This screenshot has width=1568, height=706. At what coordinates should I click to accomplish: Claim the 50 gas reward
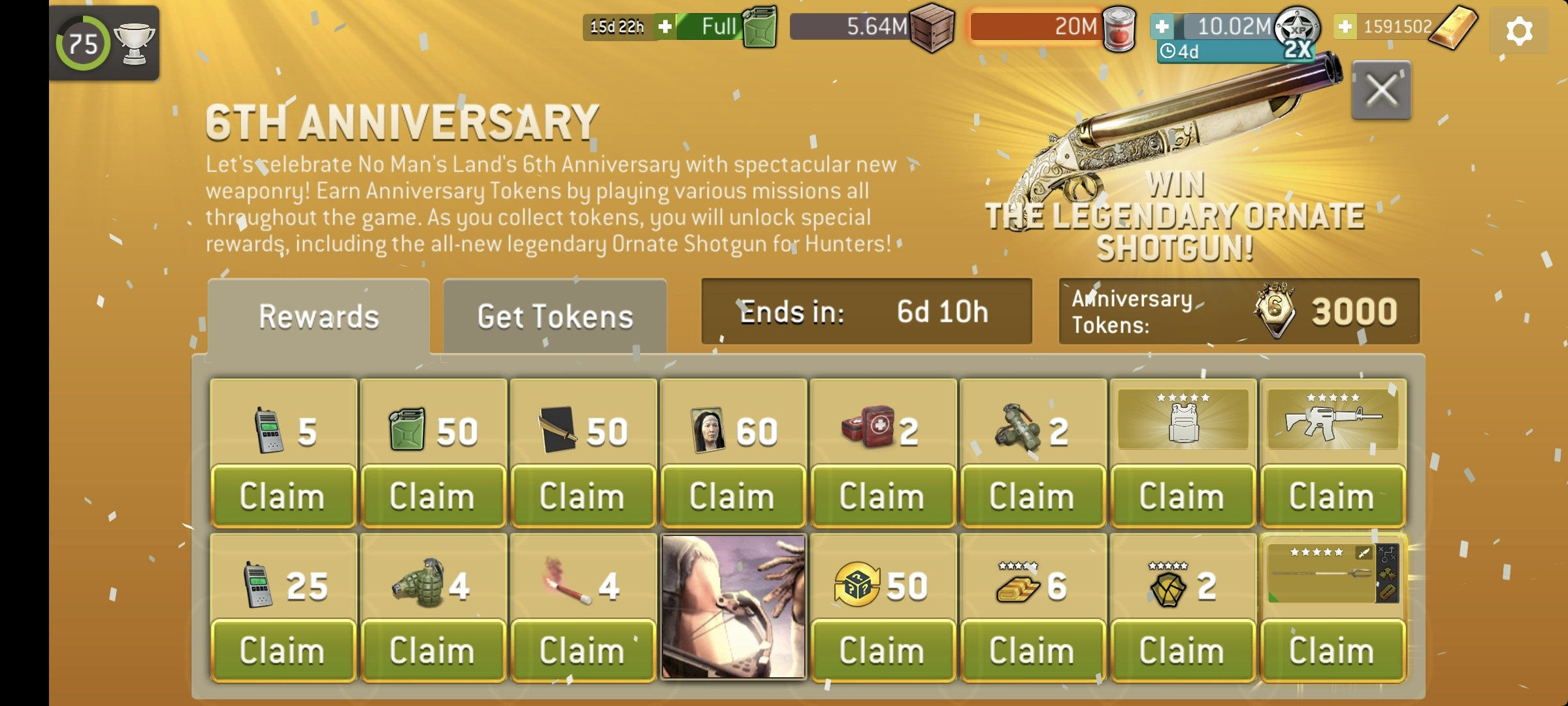tap(433, 496)
